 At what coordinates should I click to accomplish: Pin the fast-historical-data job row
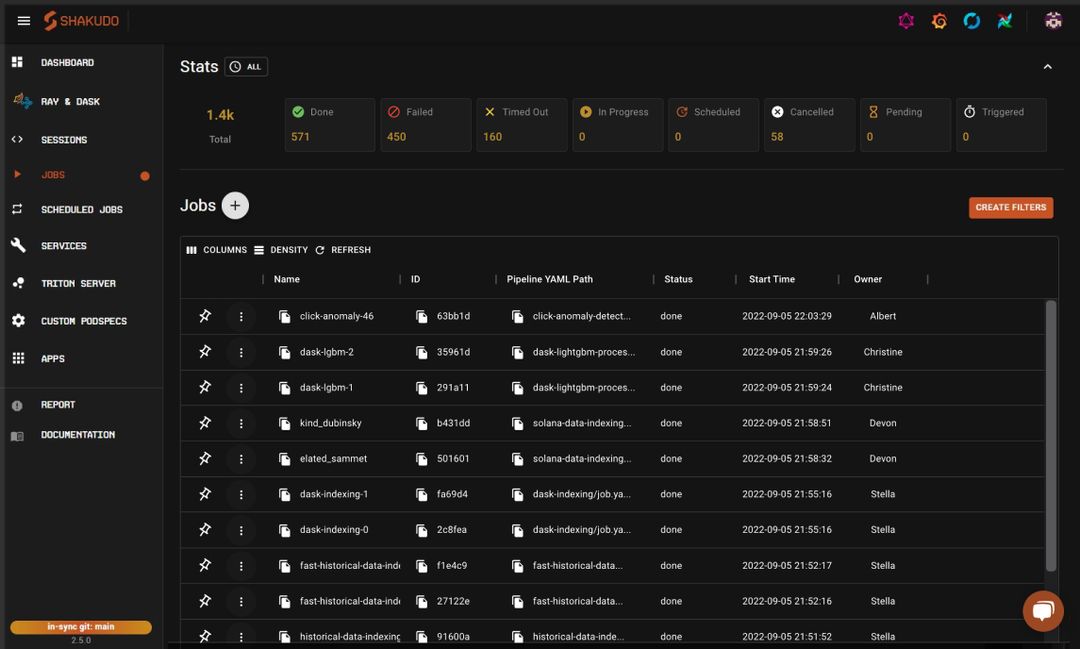click(205, 565)
